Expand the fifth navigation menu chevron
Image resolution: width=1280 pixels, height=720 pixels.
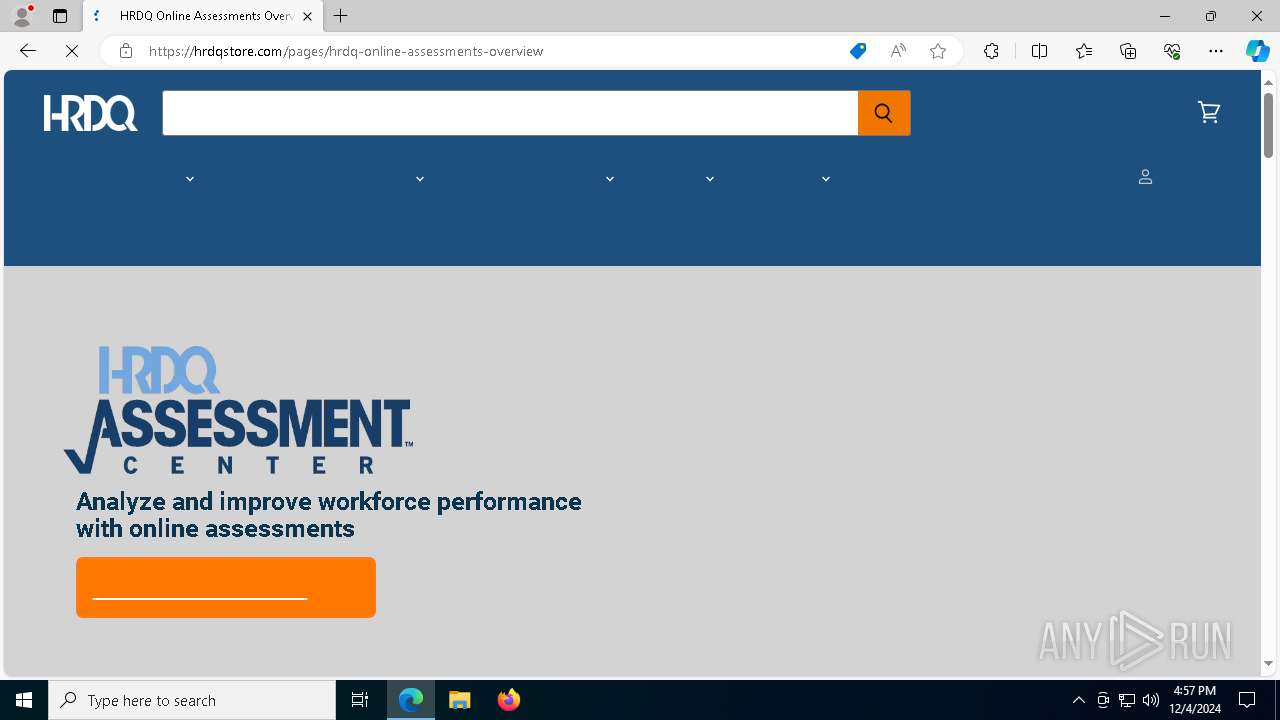(826, 179)
